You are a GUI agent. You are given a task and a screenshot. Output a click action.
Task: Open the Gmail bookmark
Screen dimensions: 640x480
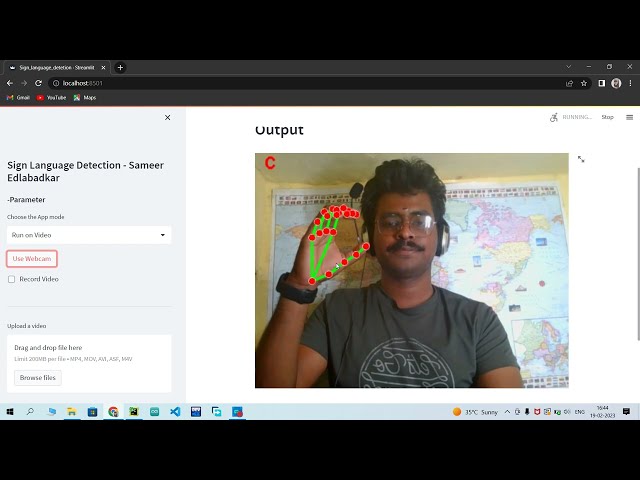(x=18, y=98)
